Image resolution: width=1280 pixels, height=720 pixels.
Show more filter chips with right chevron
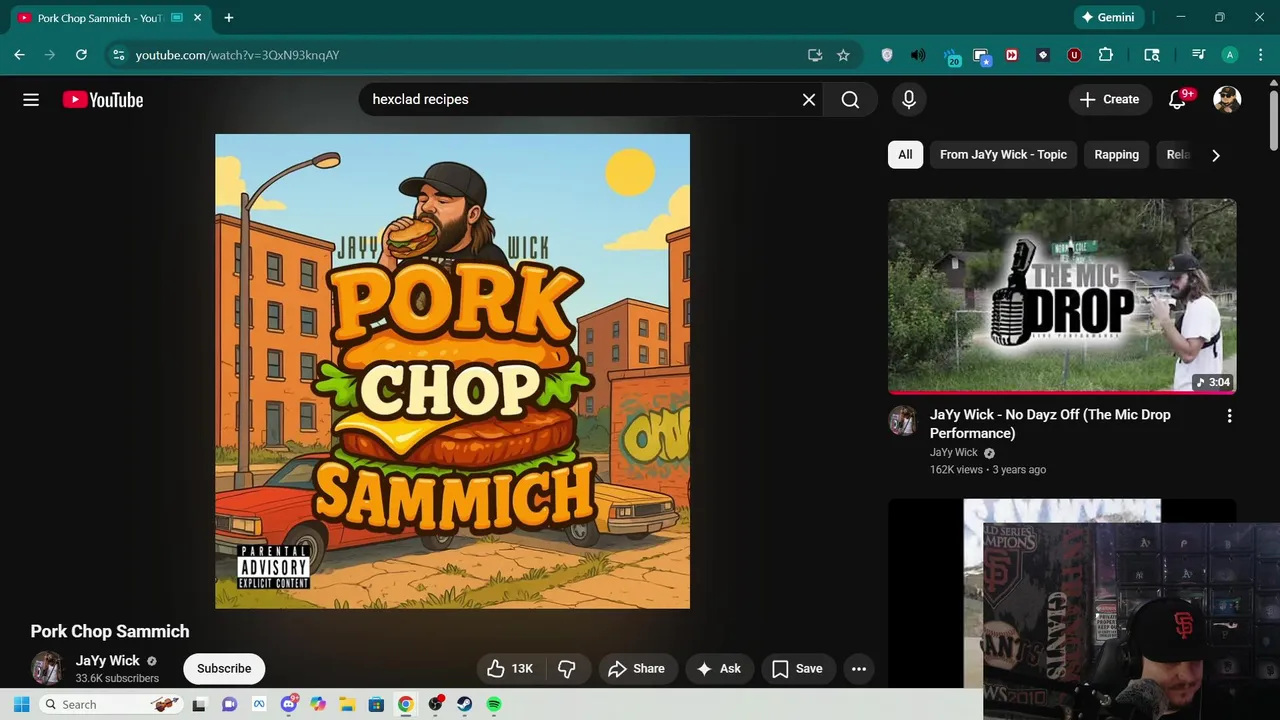[1216, 155]
